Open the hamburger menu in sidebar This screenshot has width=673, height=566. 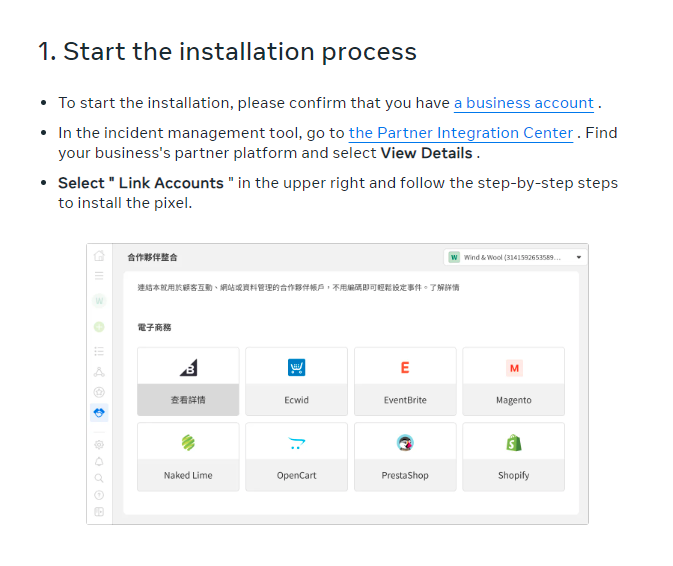point(99,275)
